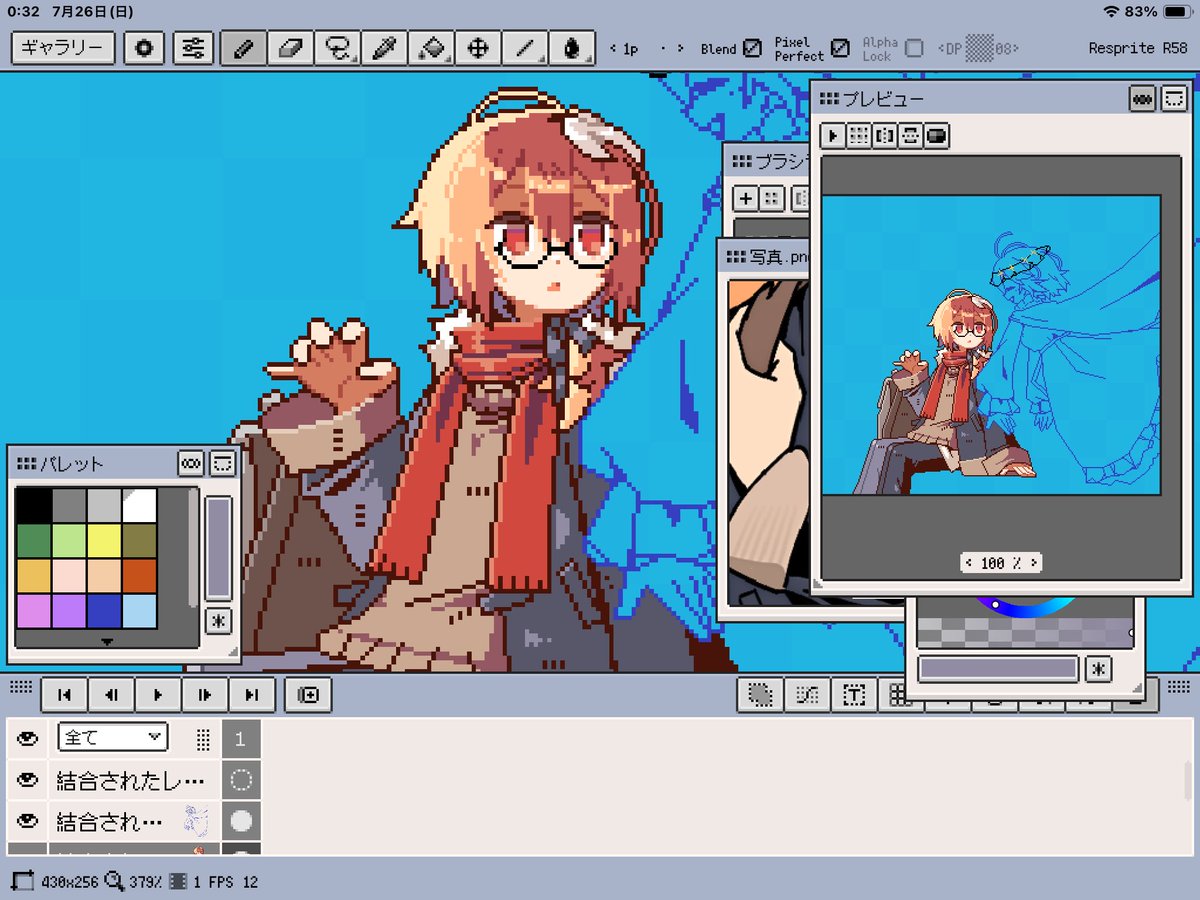This screenshot has width=1200, height=900.
Task: Add a new frame in timeline
Action: click(x=308, y=695)
